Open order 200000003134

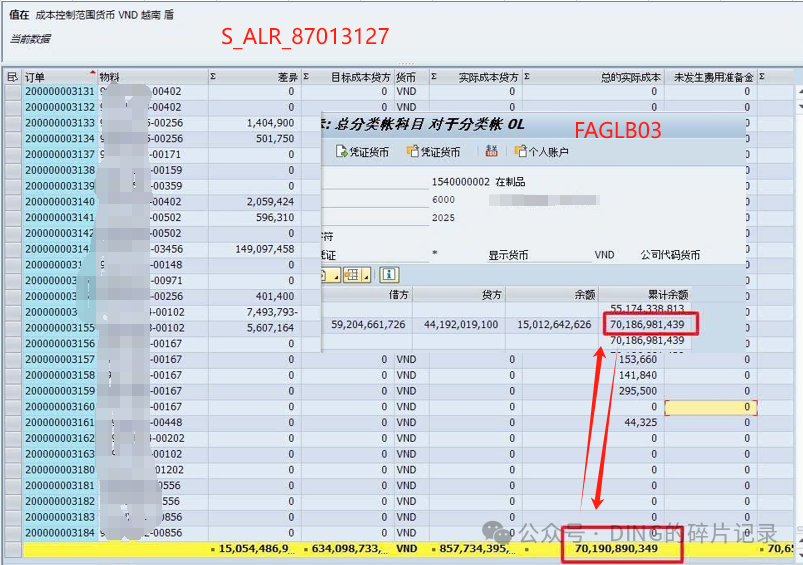(60, 139)
